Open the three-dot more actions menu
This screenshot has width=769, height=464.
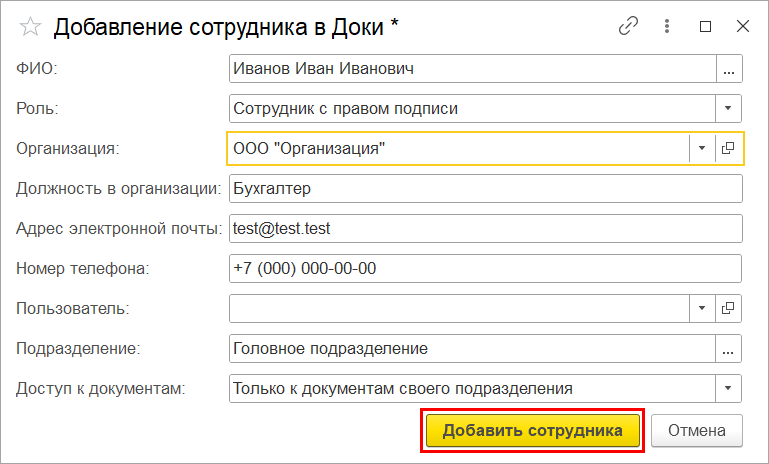click(x=666, y=26)
